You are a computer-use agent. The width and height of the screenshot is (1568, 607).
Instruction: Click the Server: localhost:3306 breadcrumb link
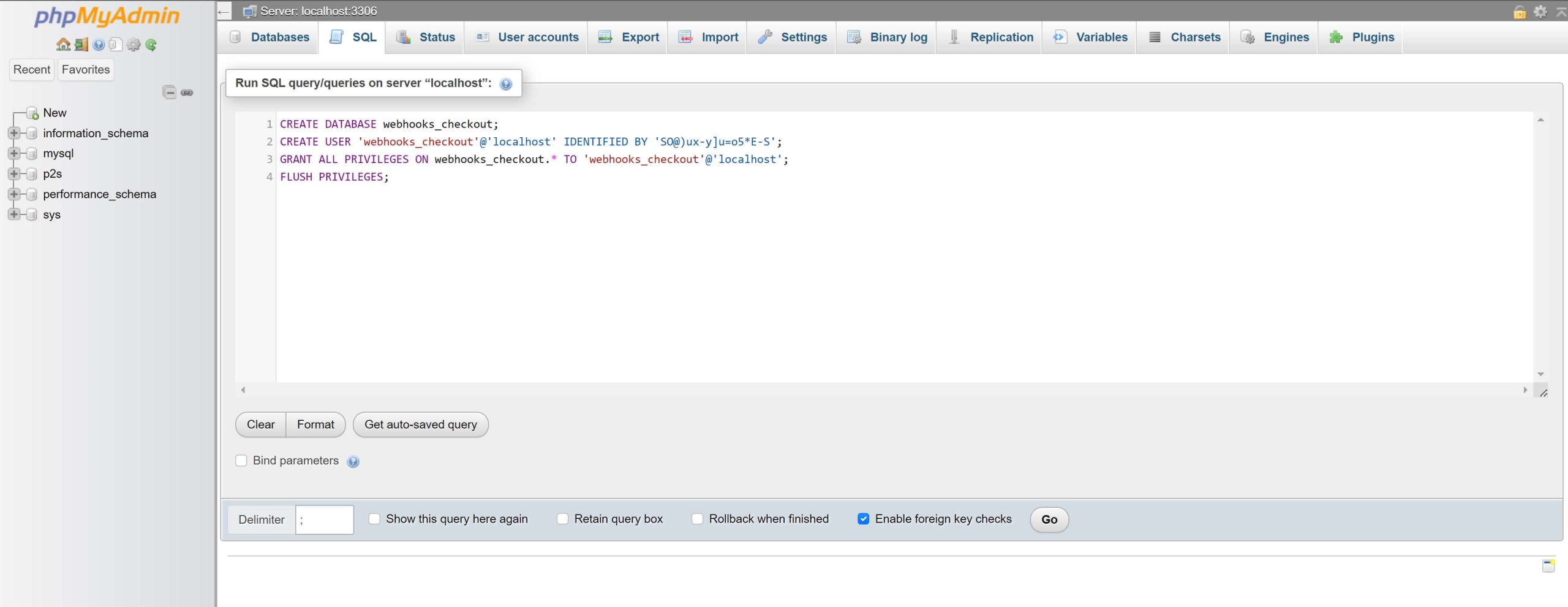pos(318,11)
